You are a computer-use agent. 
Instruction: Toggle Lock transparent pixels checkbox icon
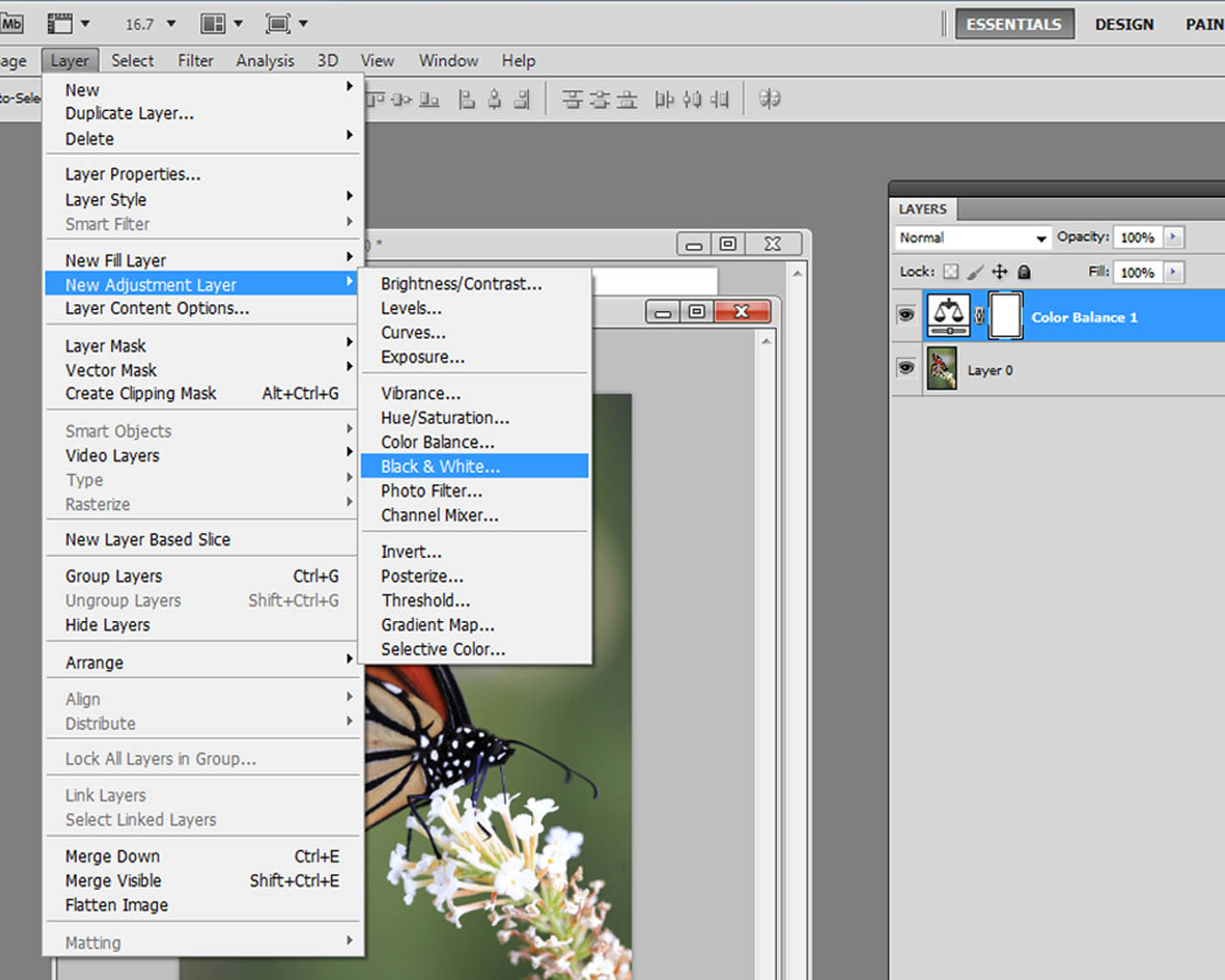pyautogui.click(x=950, y=272)
